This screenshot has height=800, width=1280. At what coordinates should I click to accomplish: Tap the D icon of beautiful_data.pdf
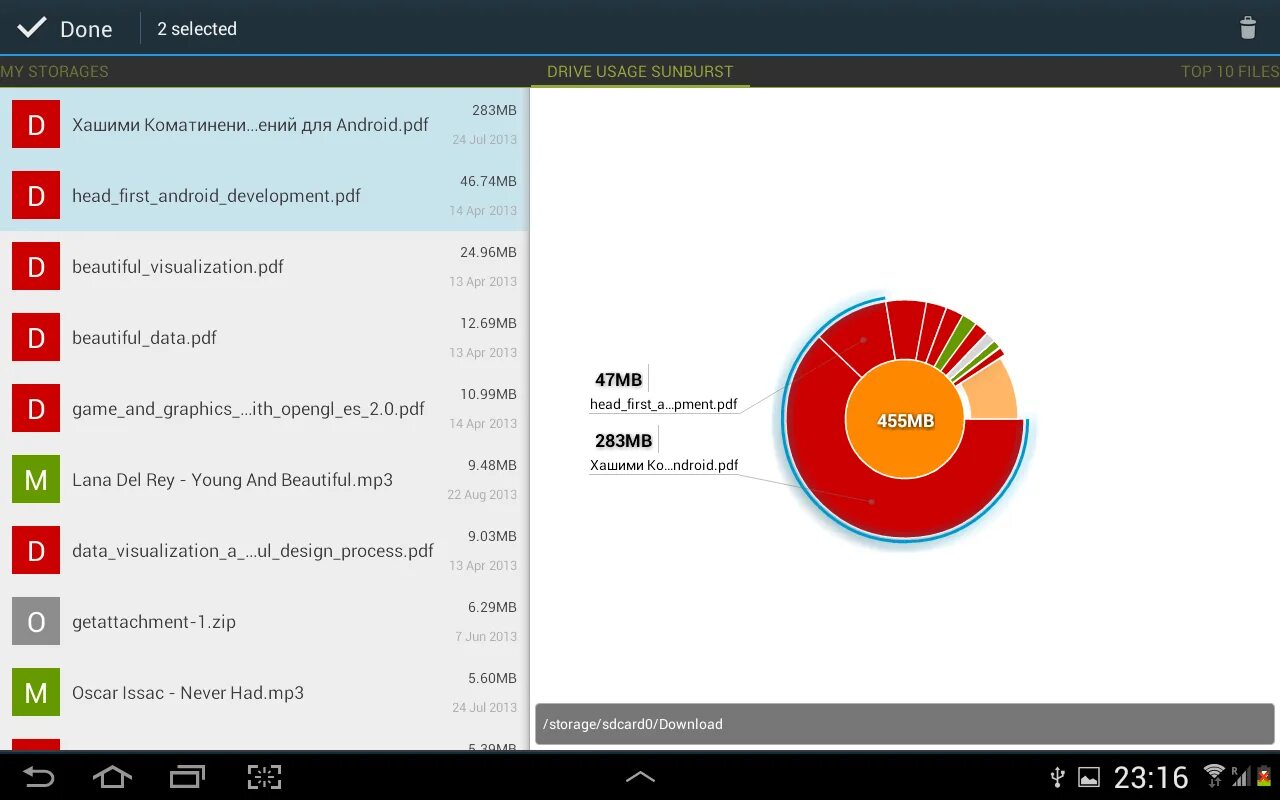pos(36,337)
